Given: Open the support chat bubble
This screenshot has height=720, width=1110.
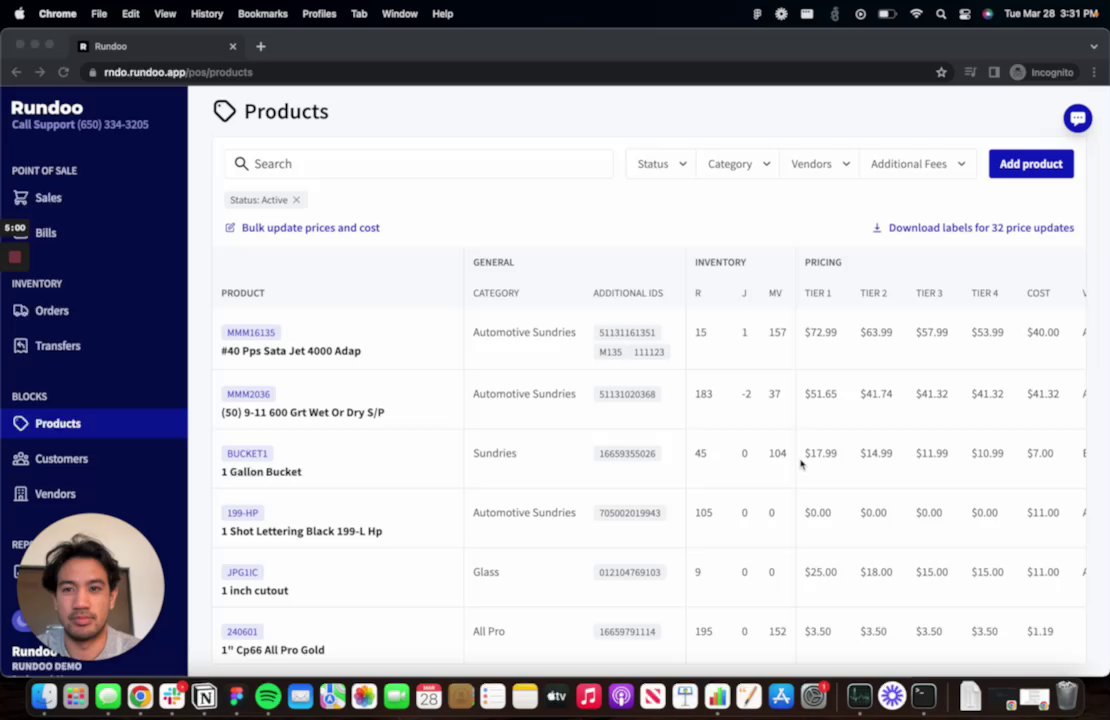Looking at the screenshot, I should pos(1077,118).
